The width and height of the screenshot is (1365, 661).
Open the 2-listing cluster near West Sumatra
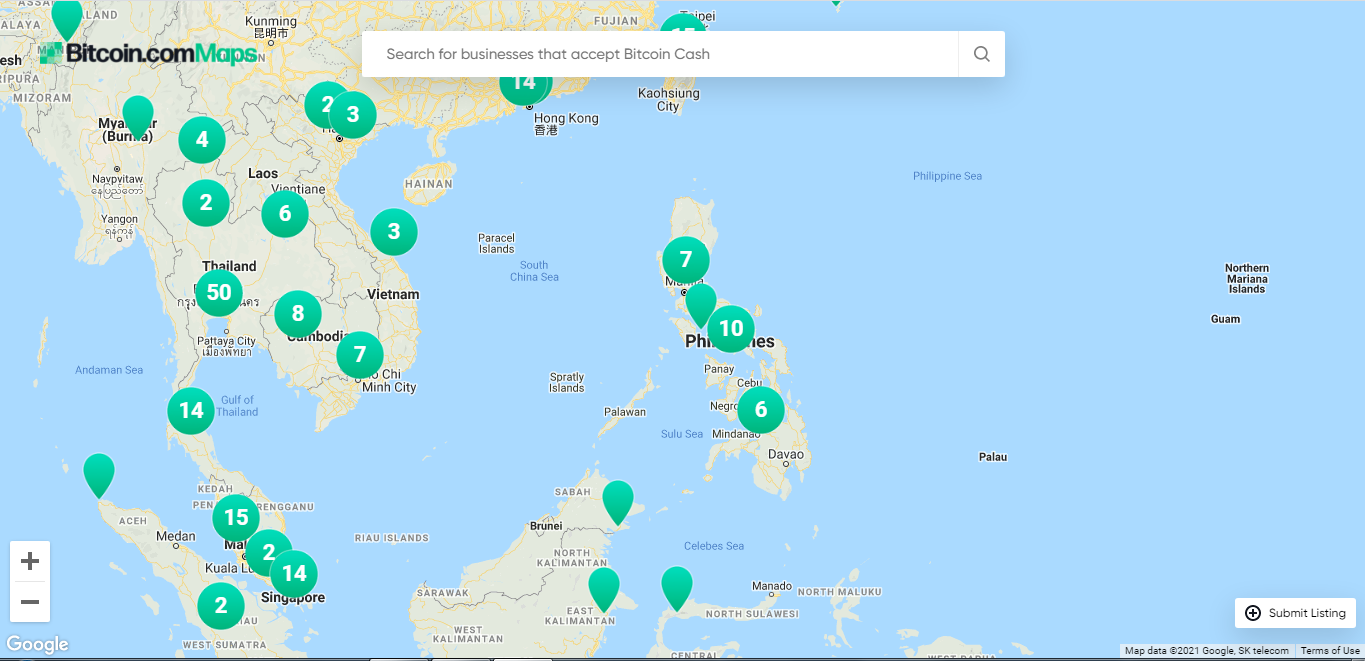click(221, 606)
